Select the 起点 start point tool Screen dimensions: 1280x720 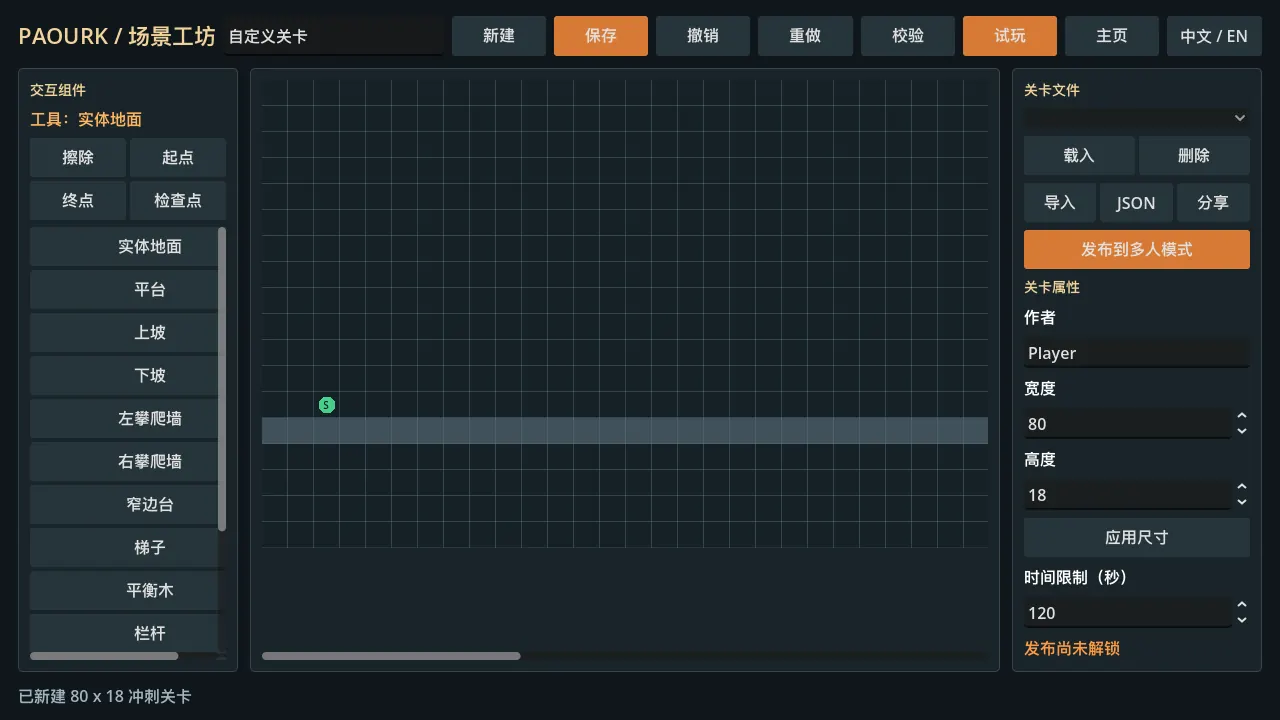[x=178, y=157]
